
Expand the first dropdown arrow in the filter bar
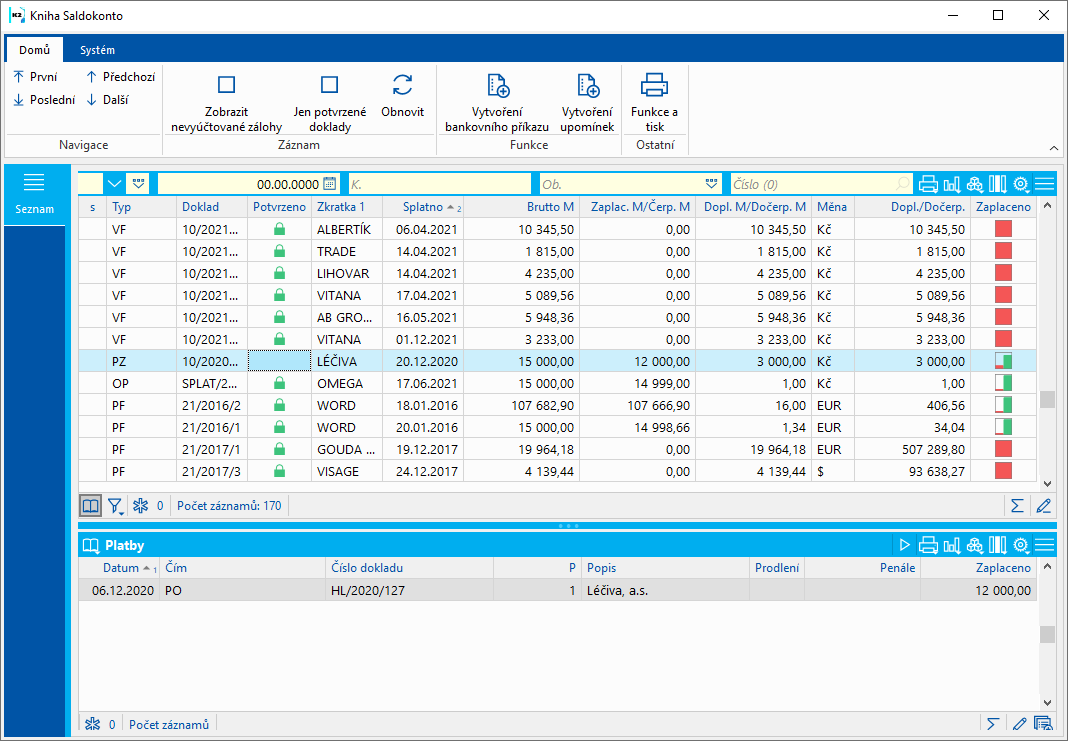click(x=114, y=184)
